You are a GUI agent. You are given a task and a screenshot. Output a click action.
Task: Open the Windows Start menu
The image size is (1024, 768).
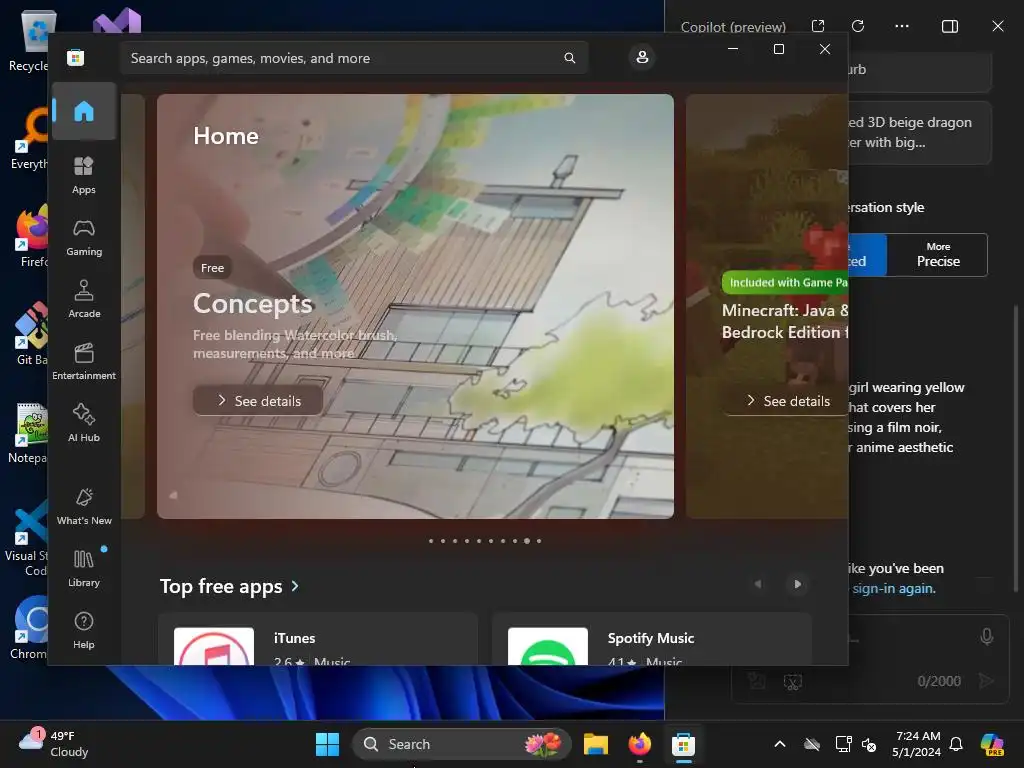327,744
